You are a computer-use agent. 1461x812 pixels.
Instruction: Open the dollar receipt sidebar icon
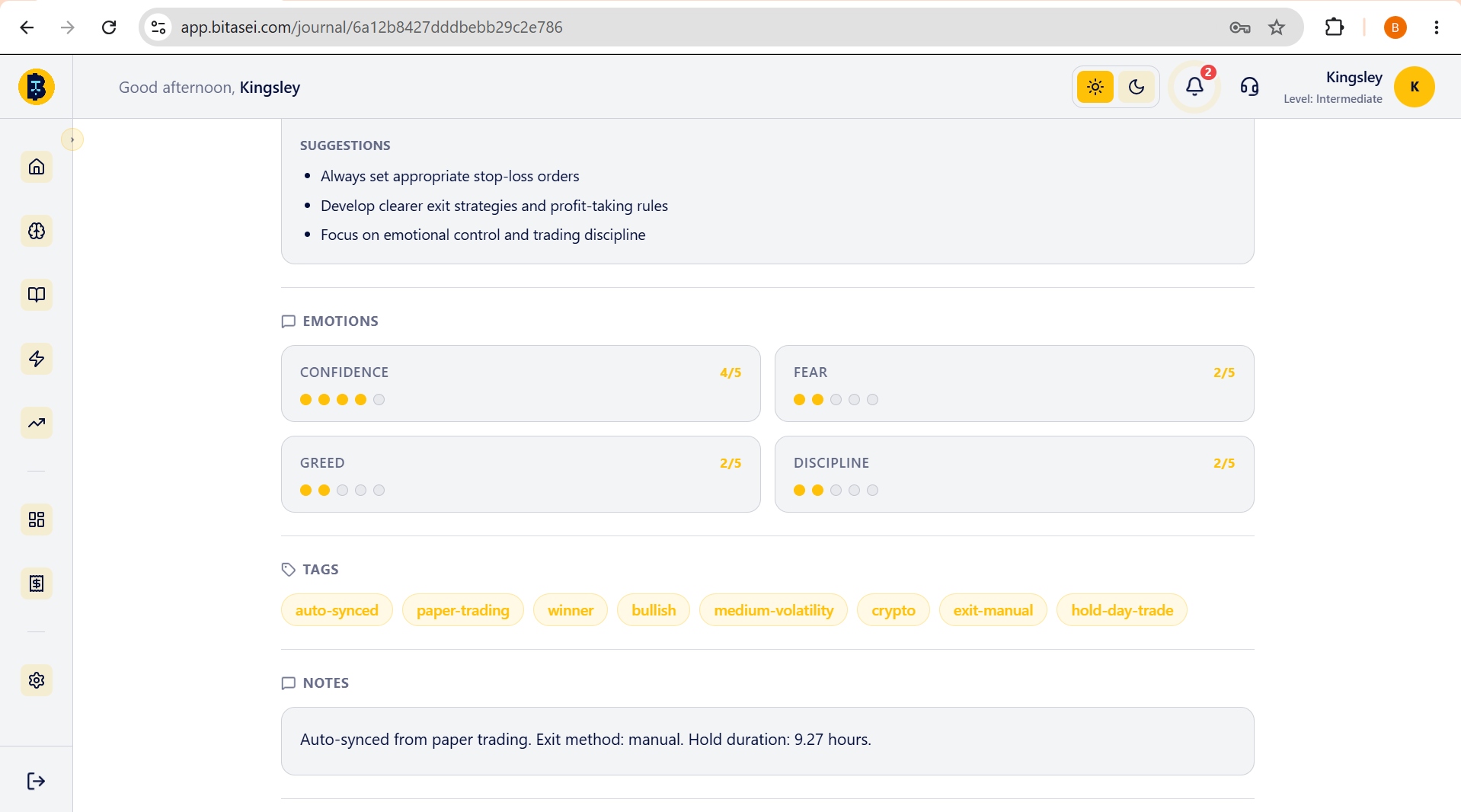click(37, 583)
